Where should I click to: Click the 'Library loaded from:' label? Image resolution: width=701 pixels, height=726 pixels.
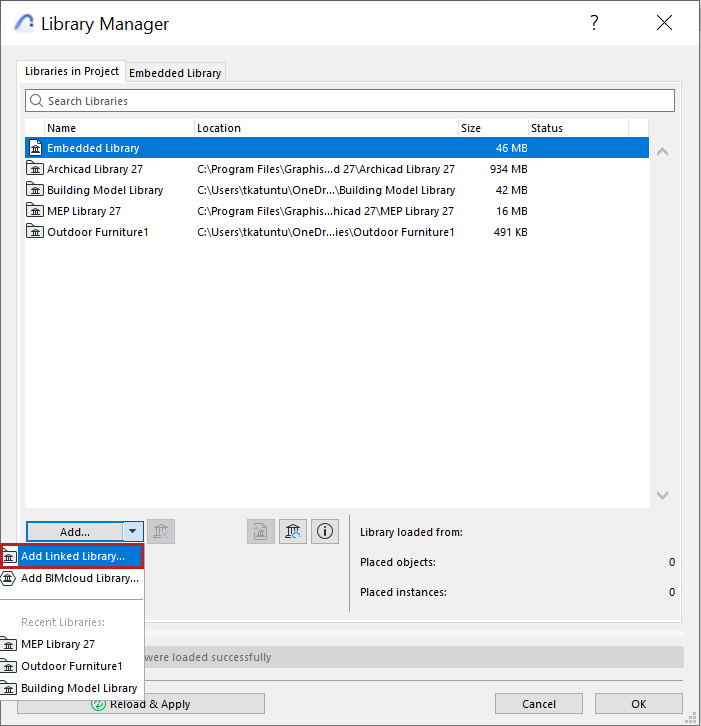coord(411,532)
